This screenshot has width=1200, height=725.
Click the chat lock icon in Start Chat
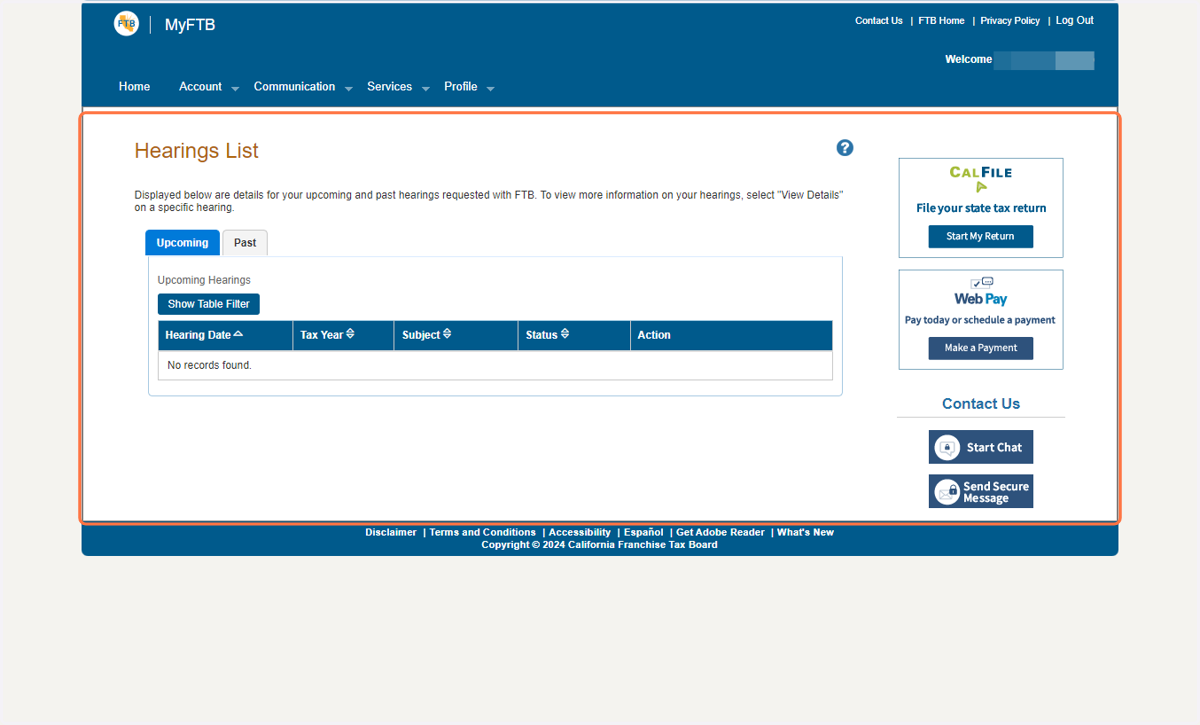point(947,448)
